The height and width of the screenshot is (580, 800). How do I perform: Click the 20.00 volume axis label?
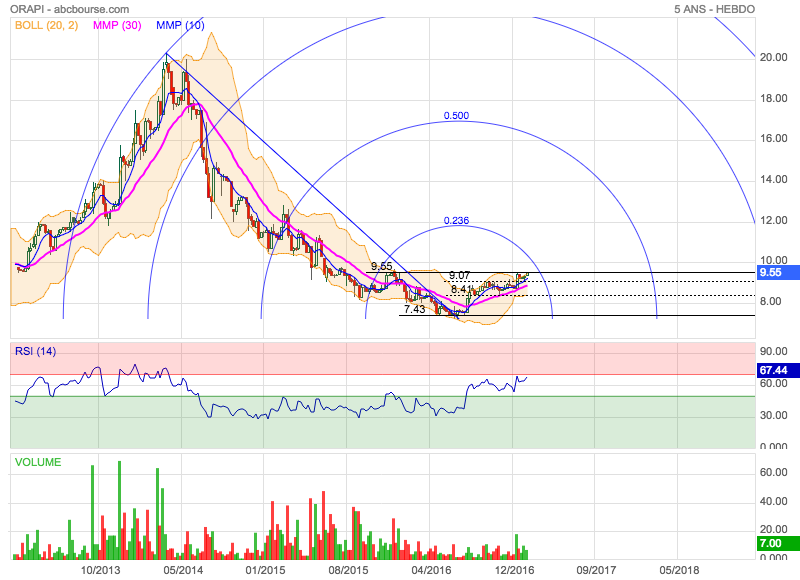773,529
